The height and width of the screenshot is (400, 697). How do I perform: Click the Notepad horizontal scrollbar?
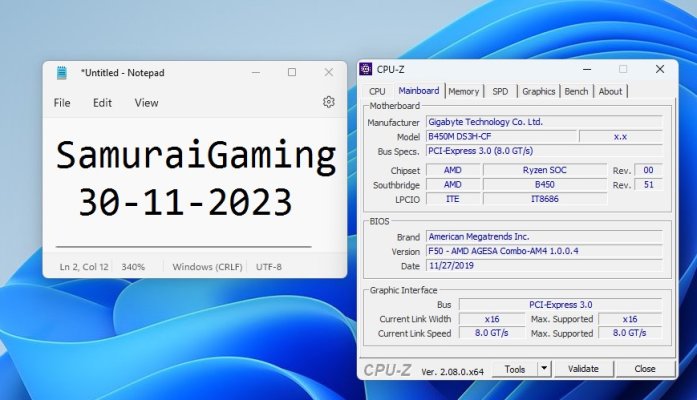(x=184, y=246)
